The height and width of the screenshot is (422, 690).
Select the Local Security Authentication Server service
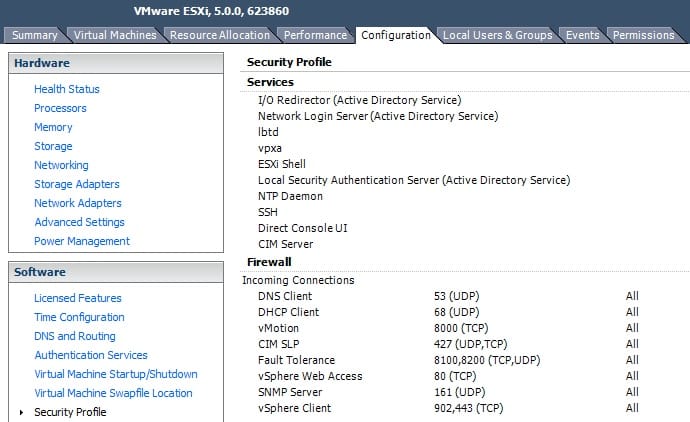click(414, 180)
